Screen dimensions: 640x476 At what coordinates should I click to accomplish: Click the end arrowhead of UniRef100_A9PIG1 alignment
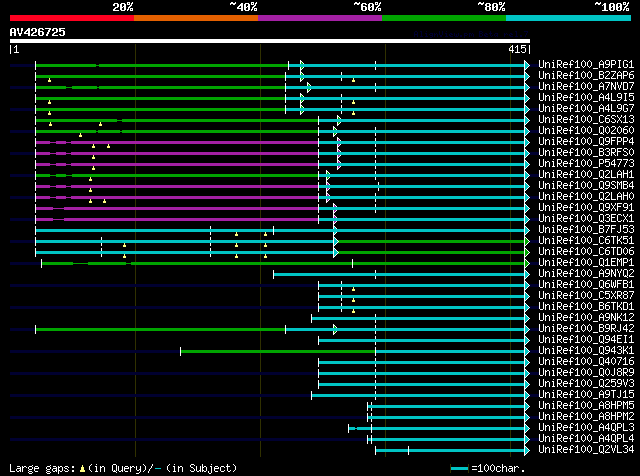[527, 65]
